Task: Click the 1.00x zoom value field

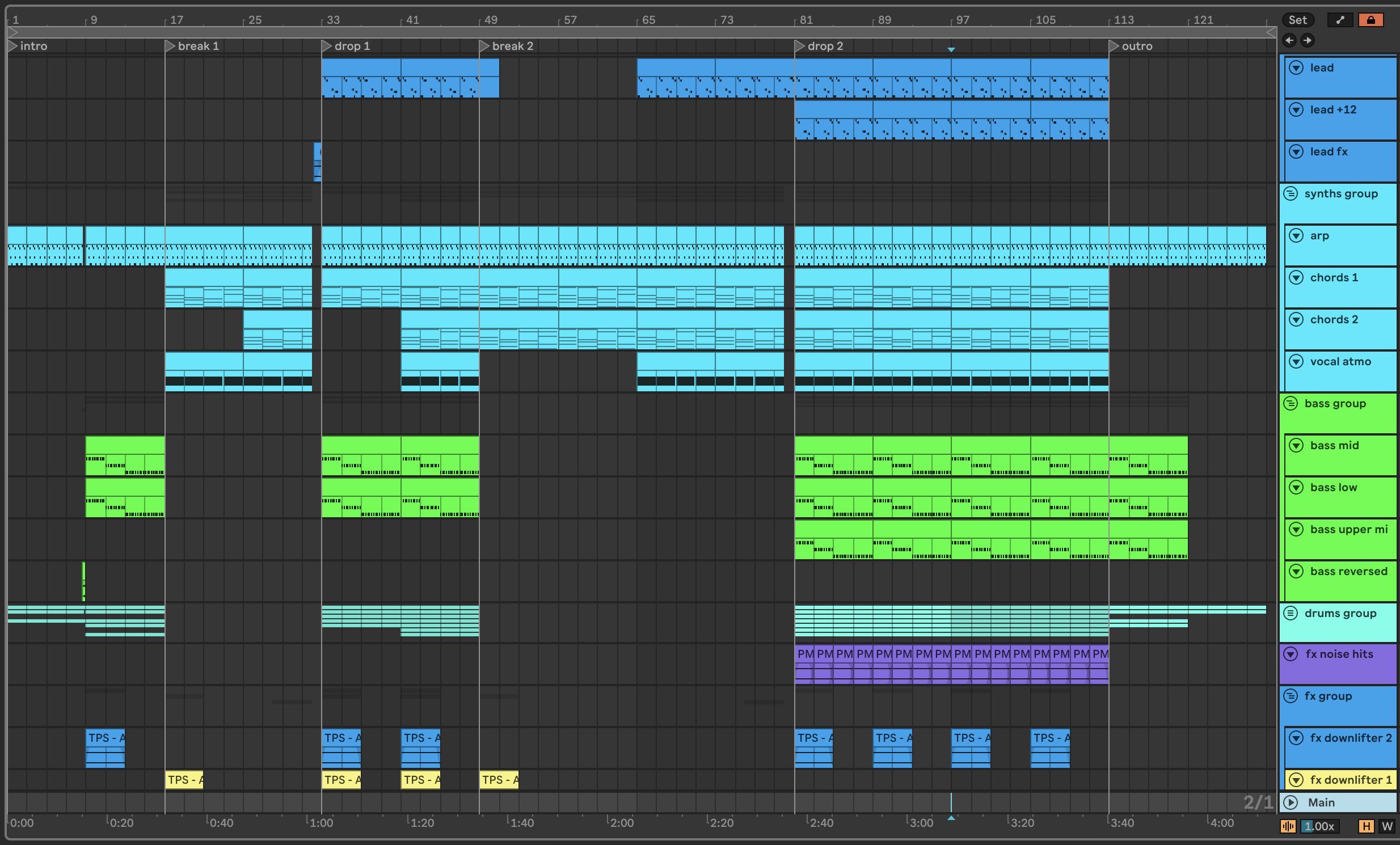Action: pos(1319,826)
